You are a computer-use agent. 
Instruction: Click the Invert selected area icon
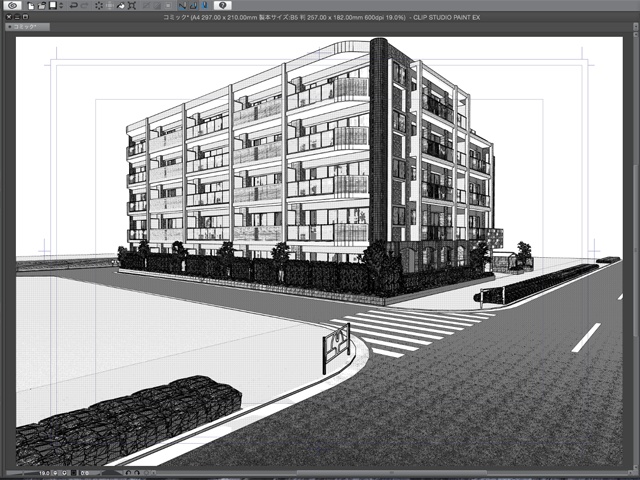[x=158, y=6]
